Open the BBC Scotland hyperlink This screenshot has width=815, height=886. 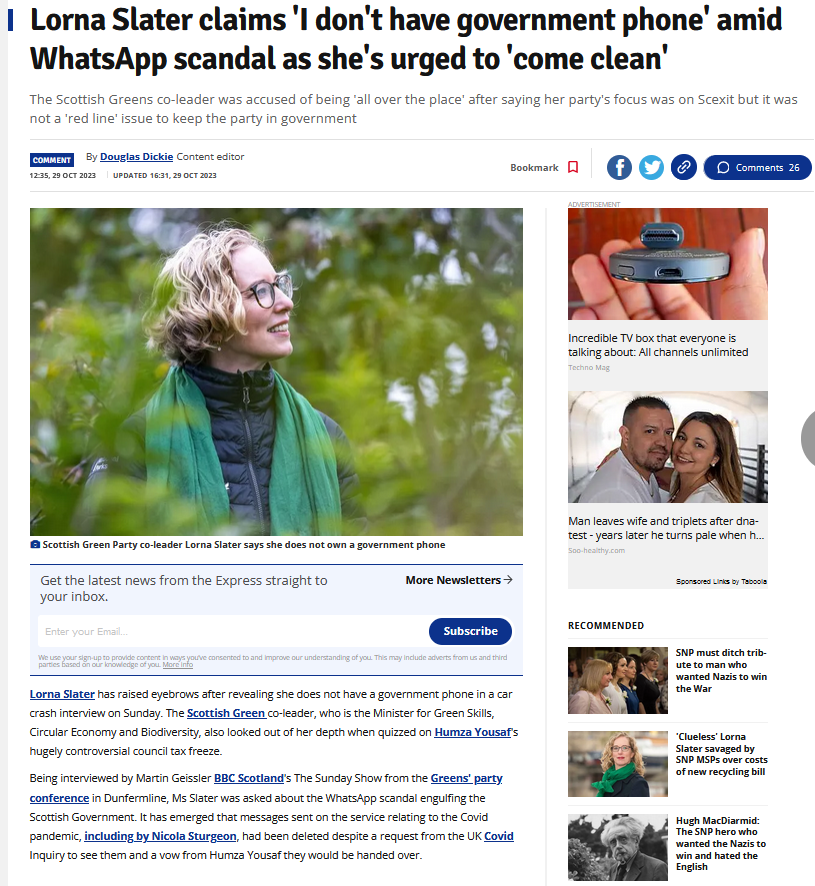249,778
